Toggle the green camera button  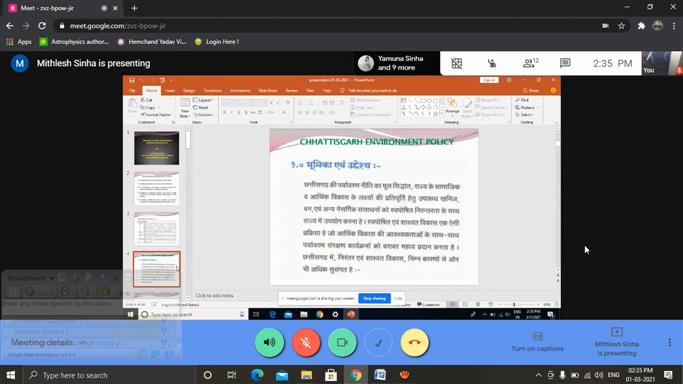(x=342, y=343)
